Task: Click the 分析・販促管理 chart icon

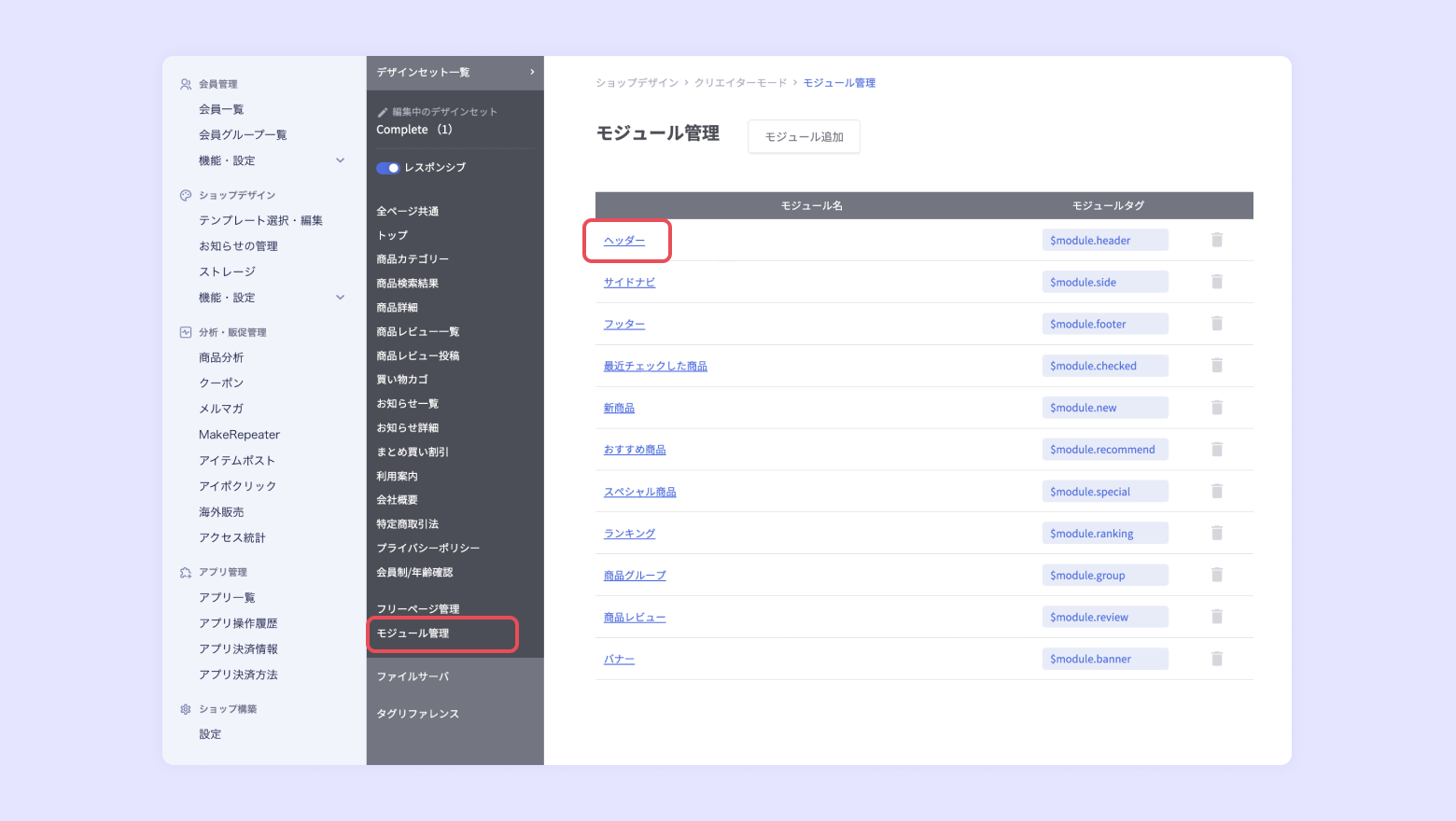Action: pos(186,332)
